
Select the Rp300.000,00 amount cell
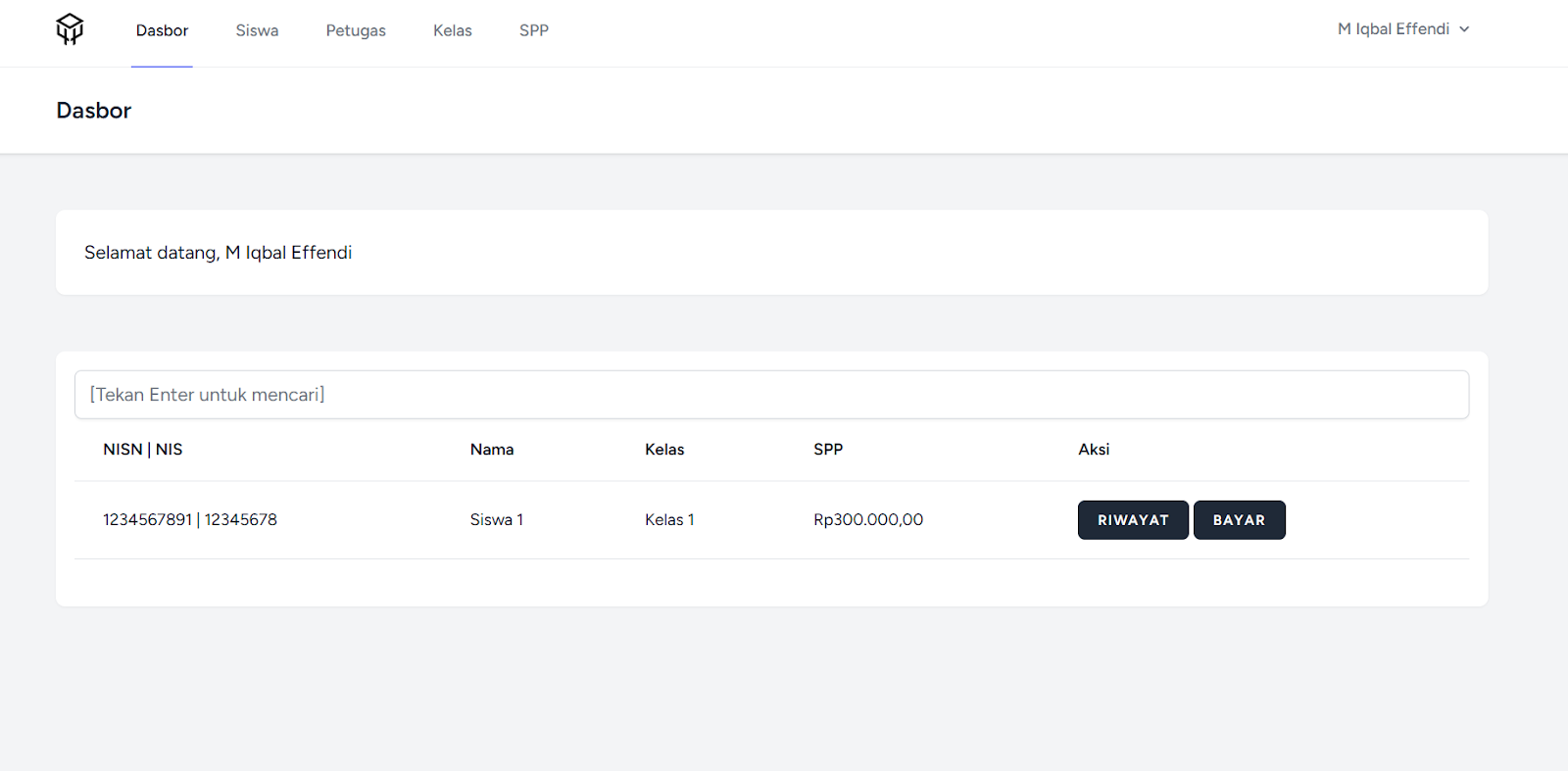tap(868, 520)
